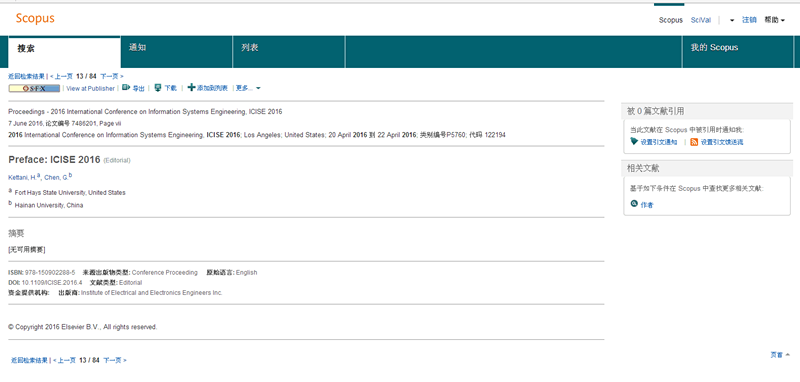The height and width of the screenshot is (382, 800).
Task: Open author Chen, G. profile link
Action: [56, 177]
